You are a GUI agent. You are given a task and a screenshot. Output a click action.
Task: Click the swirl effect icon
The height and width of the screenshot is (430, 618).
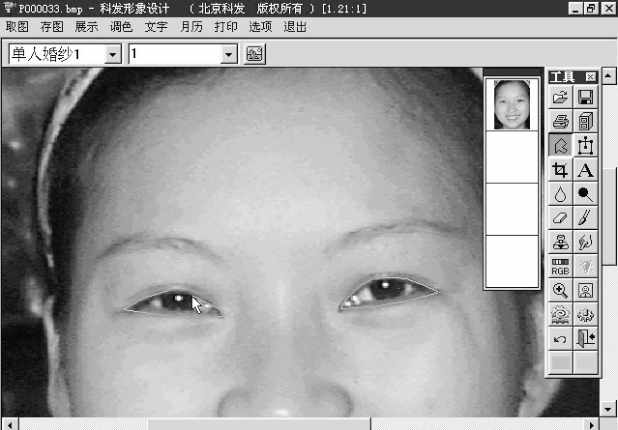coord(560,315)
